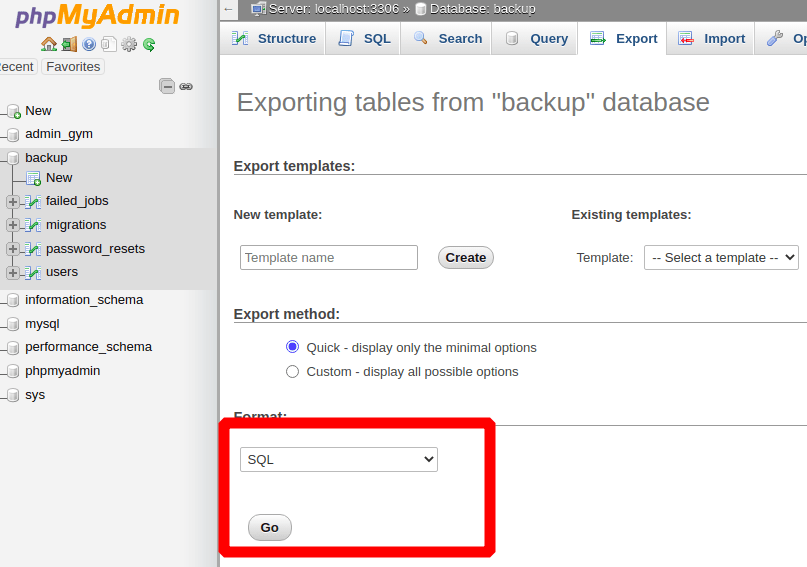The height and width of the screenshot is (567, 807).
Task: Open the Home icon in the sidebar
Action: click(x=49, y=44)
